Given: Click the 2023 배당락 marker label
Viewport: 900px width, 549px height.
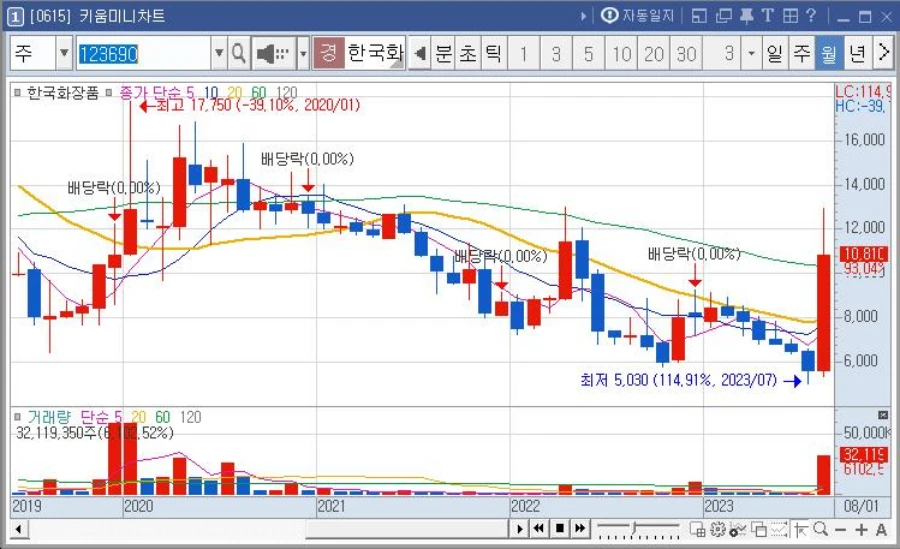Looking at the screenshot, I should (x=694, y=254).
